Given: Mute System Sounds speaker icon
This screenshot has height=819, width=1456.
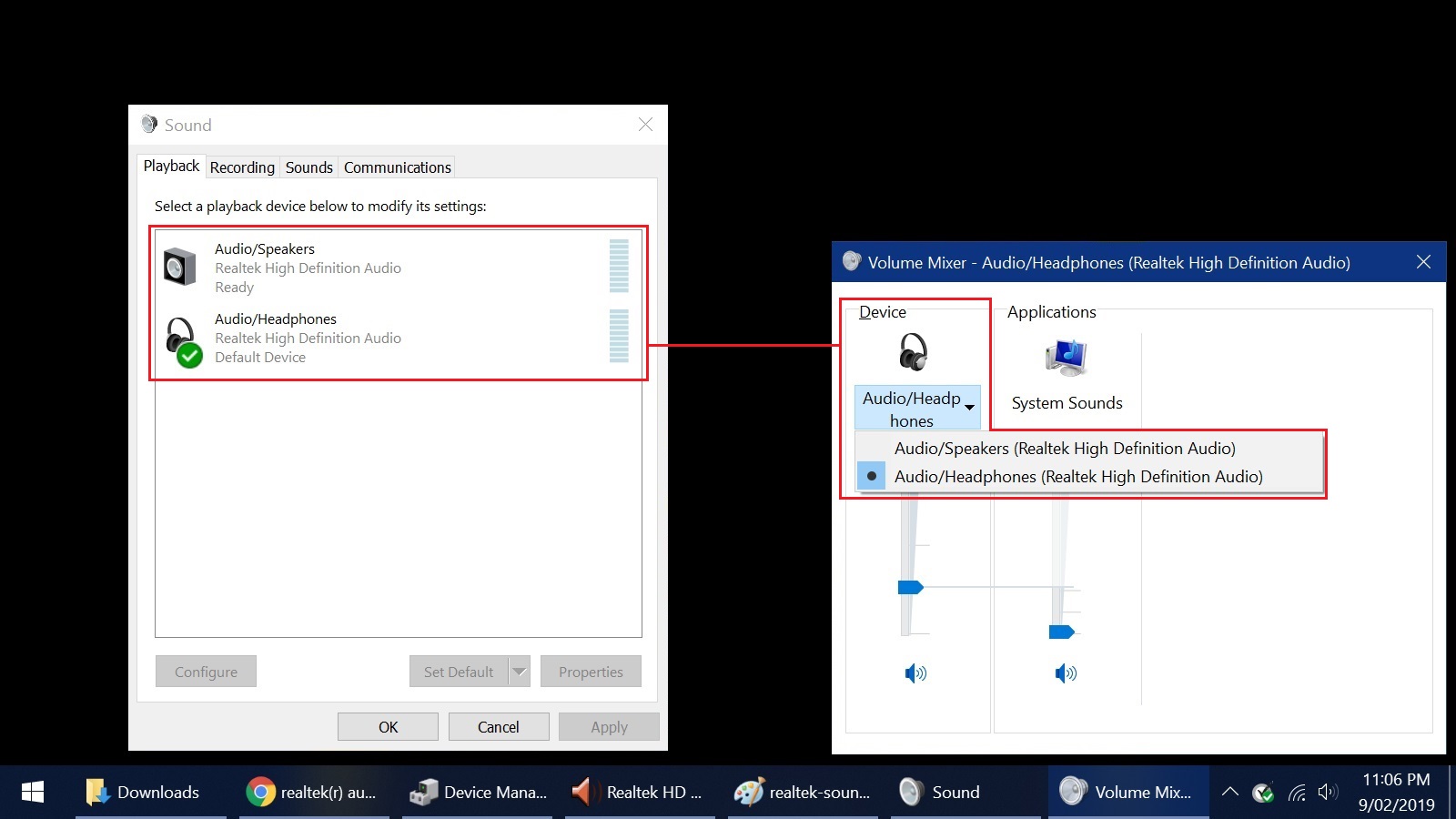Looking at the screenshot, I should 1065,673.
